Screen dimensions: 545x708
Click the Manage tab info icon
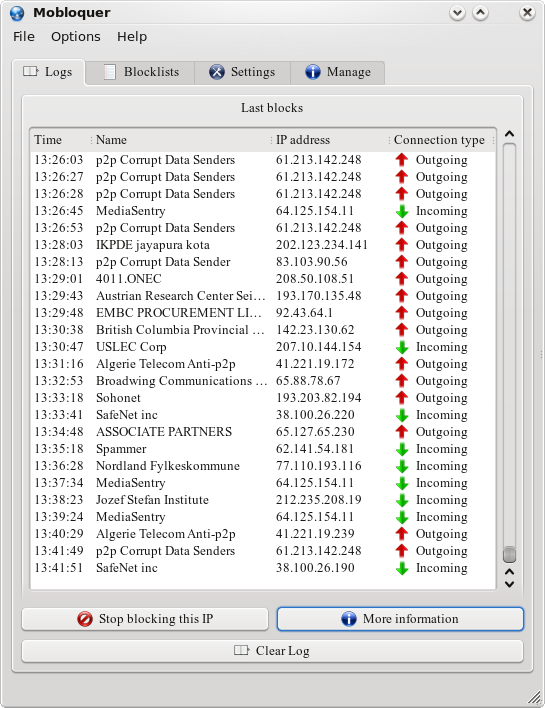tap(312, 72)
